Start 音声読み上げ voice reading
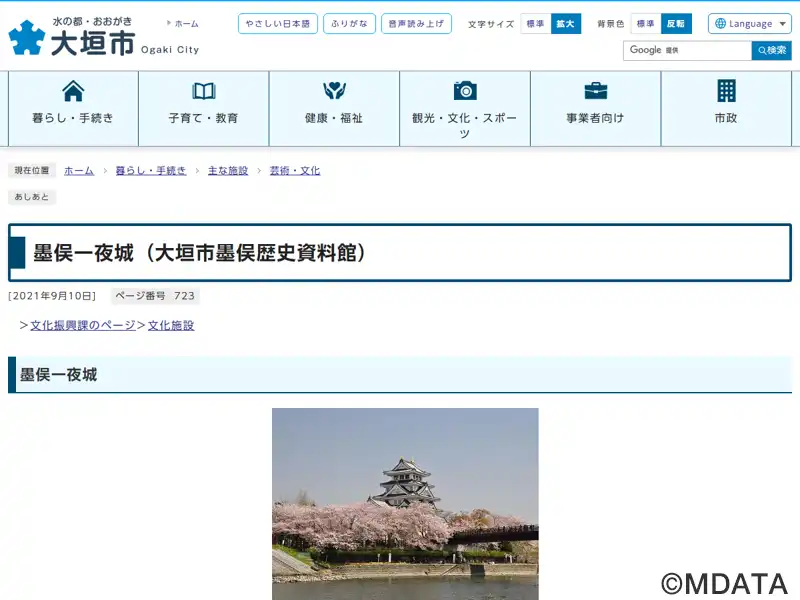 pos(416,23)
